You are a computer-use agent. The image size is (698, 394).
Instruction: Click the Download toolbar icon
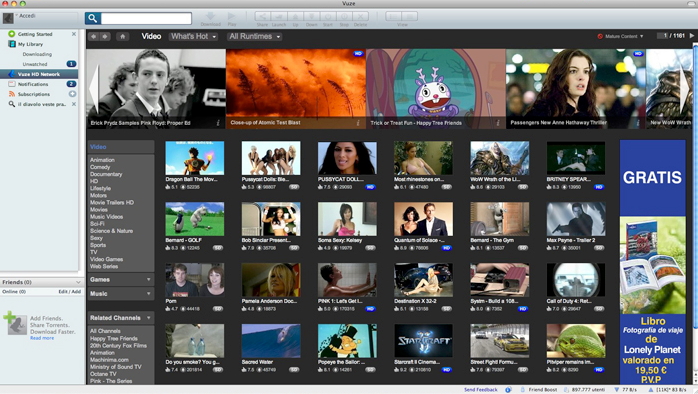(211, 19)
